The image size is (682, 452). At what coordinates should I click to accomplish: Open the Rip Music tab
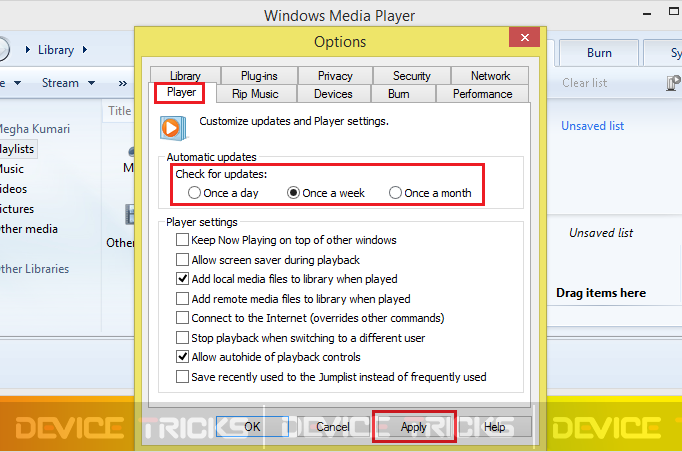pyautogui.click(x=255, y=94)
